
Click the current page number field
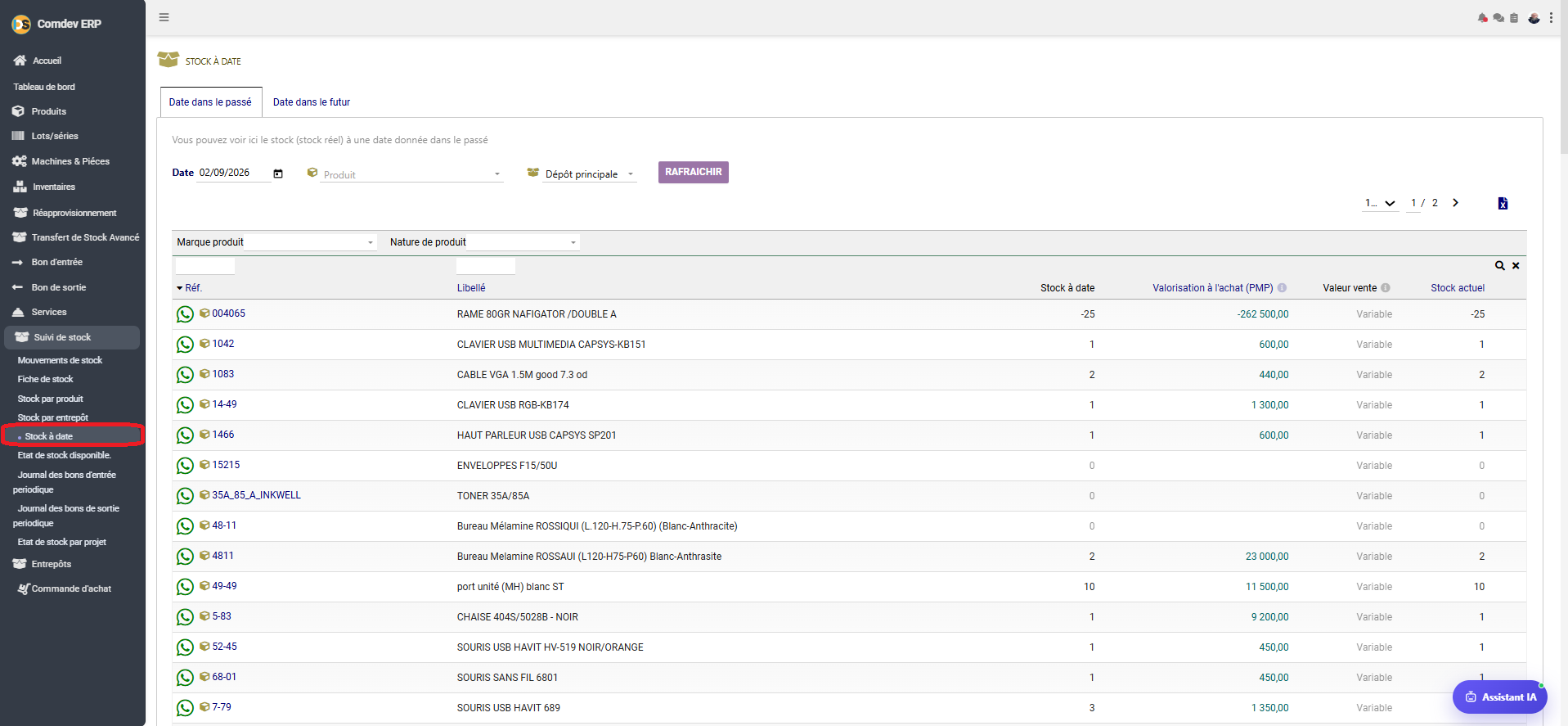(x=1413, y=203)
